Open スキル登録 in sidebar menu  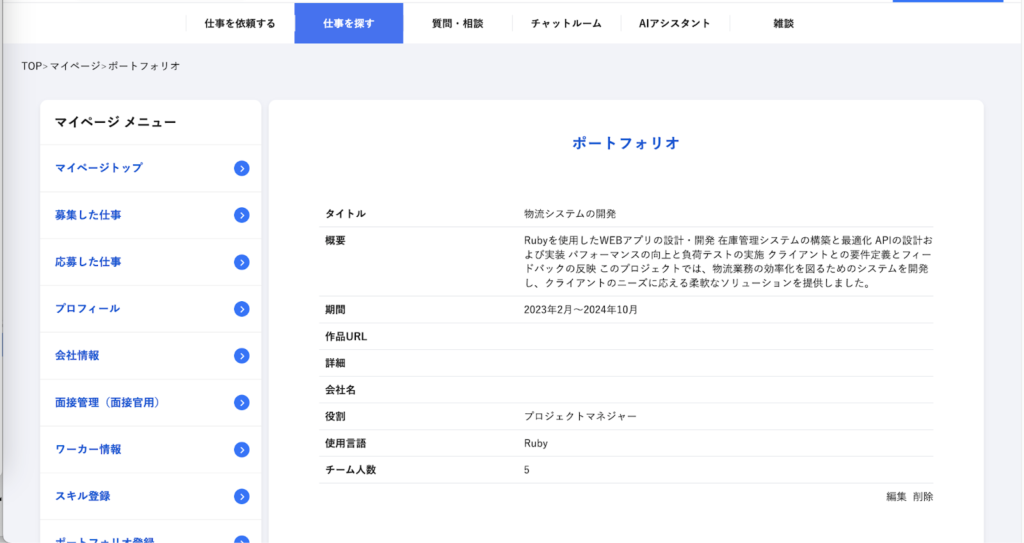click(83, 497)
